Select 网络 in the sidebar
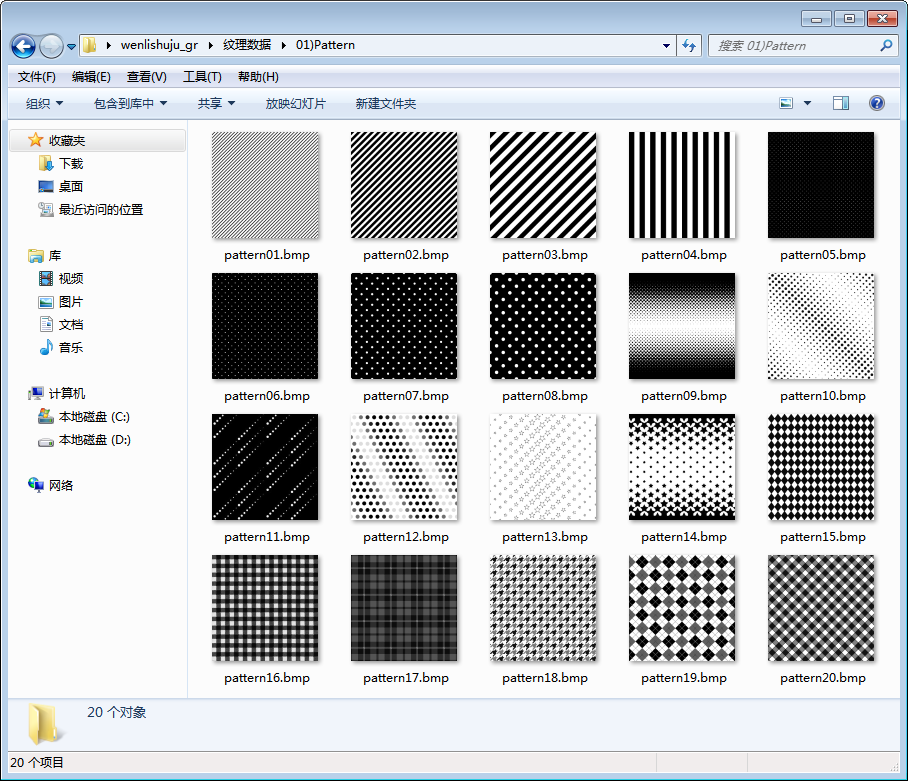The width and height of the screenshot is (908, 781). [61, 485]
